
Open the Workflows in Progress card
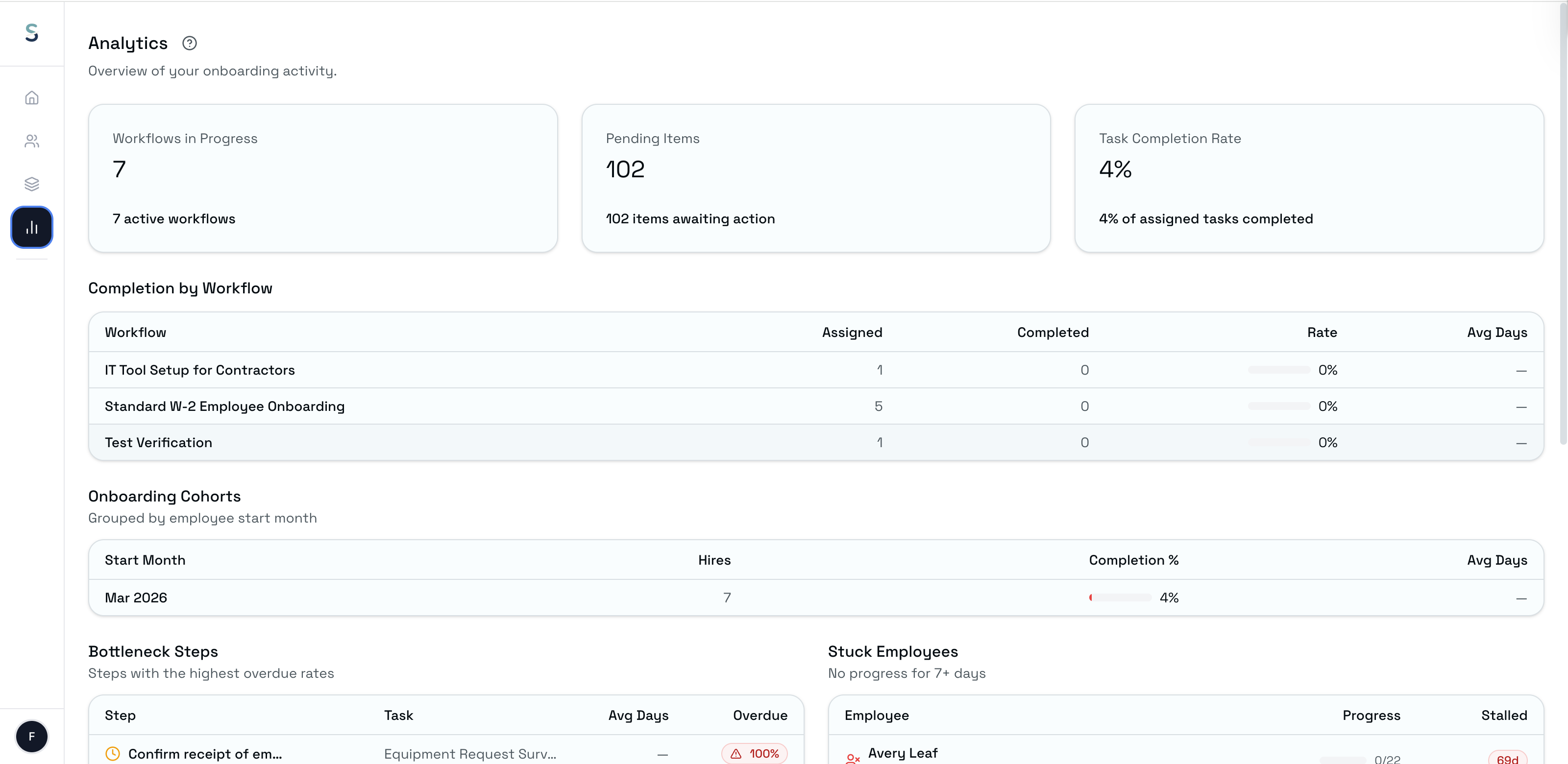tap(322, 178)
